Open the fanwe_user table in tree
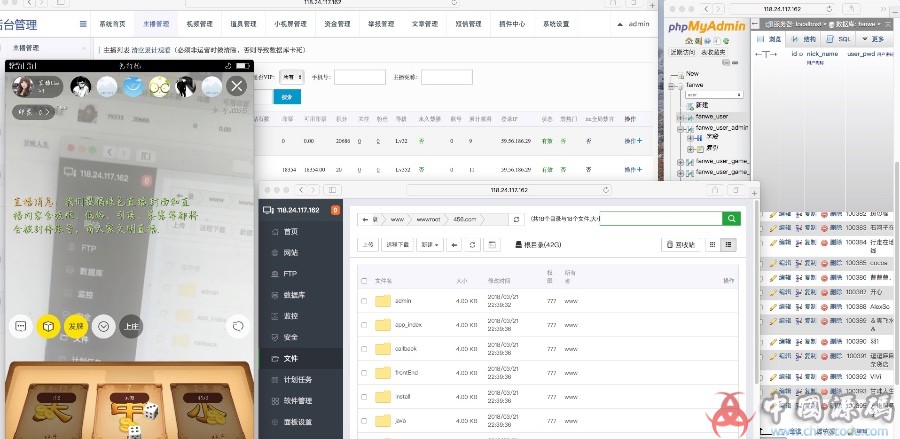The width and height of the screenshot is (900, 439). point(712,116)
